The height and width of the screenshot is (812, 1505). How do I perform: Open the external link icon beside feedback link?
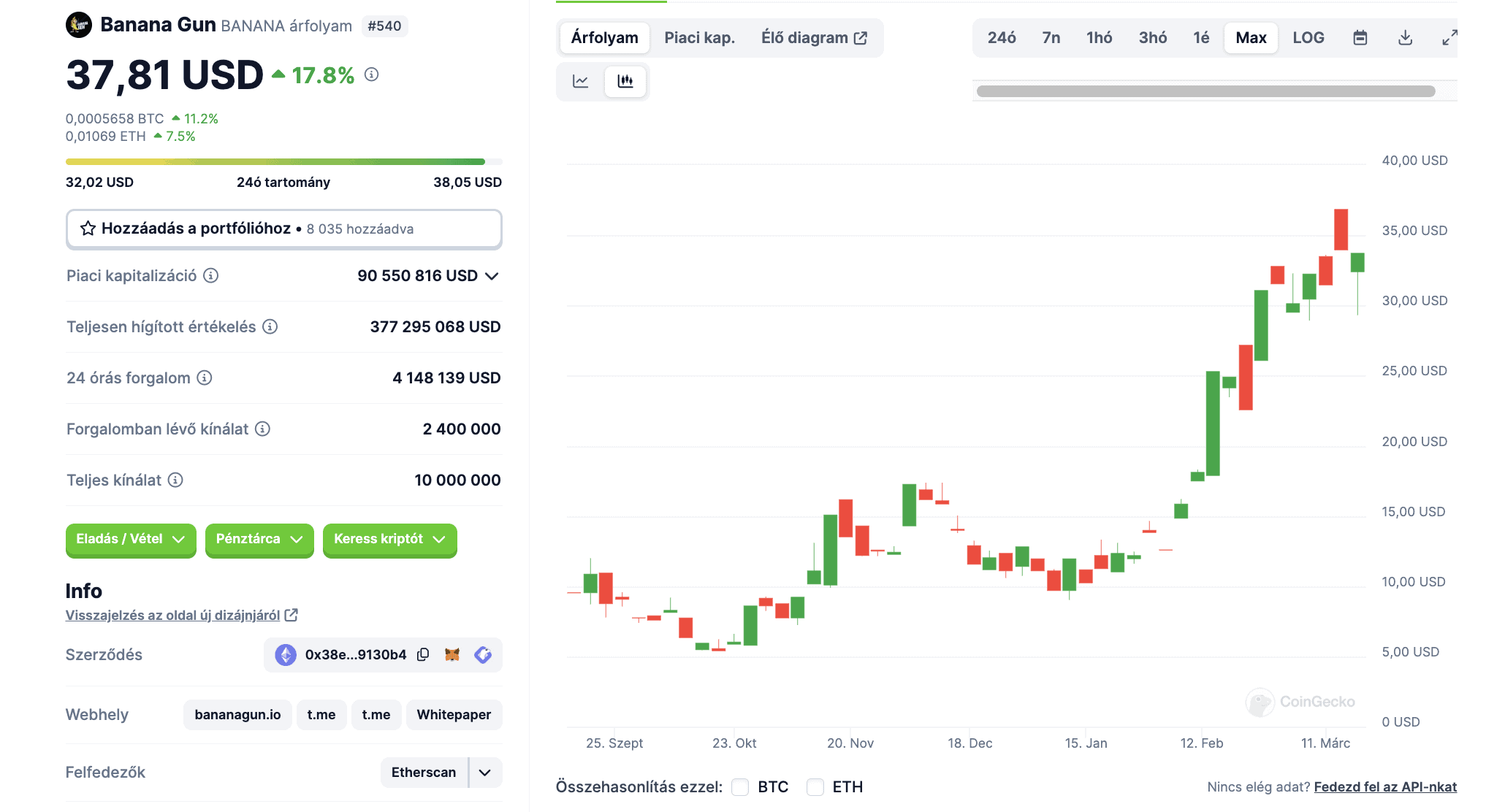tap(292, 615)
